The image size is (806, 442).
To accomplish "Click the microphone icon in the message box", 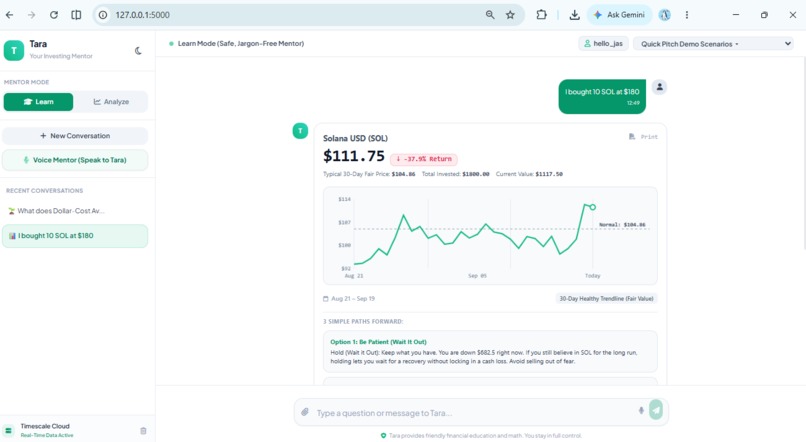I will 641,410.
